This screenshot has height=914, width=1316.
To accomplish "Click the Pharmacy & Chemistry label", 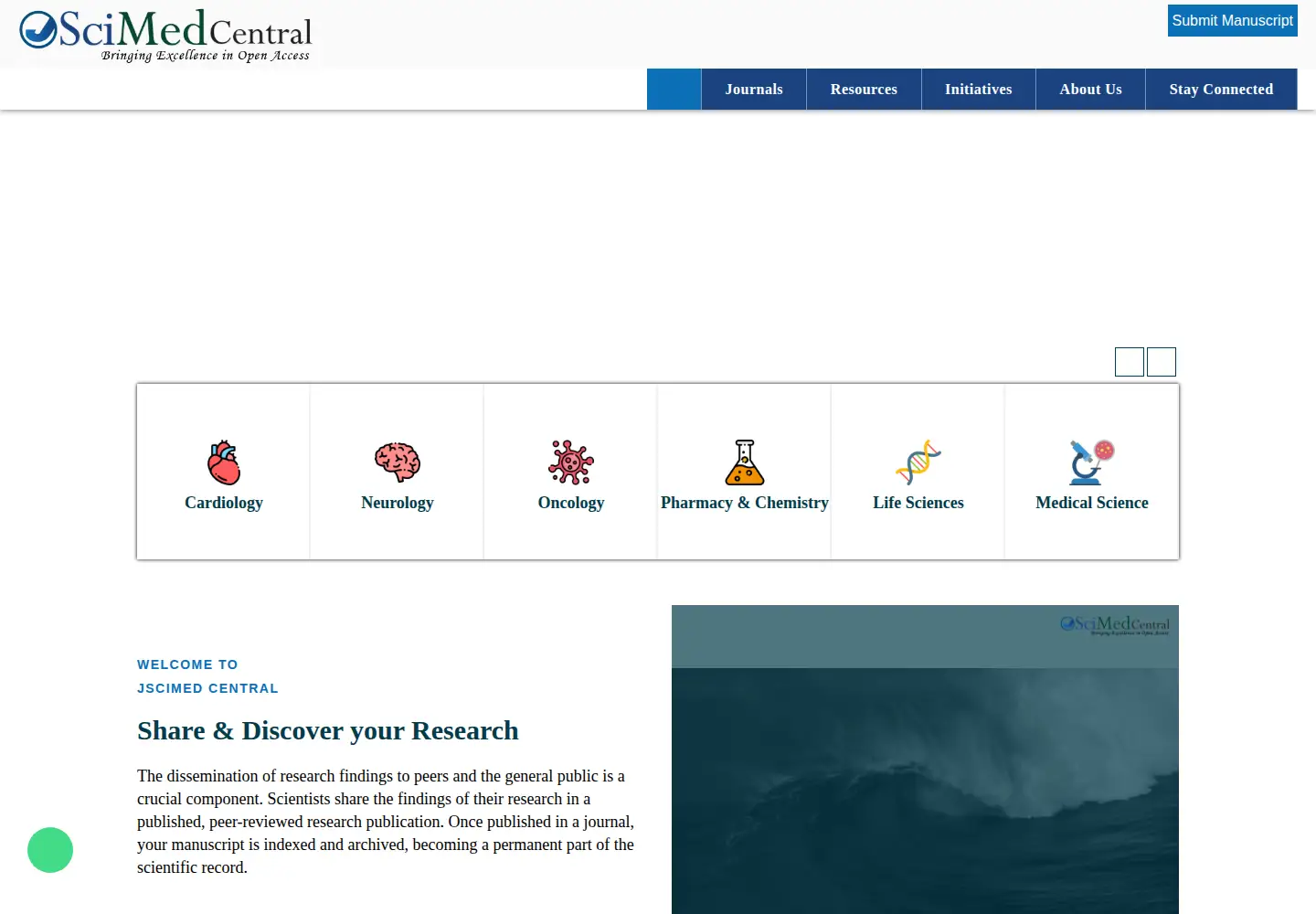I will tap(745, 503).
